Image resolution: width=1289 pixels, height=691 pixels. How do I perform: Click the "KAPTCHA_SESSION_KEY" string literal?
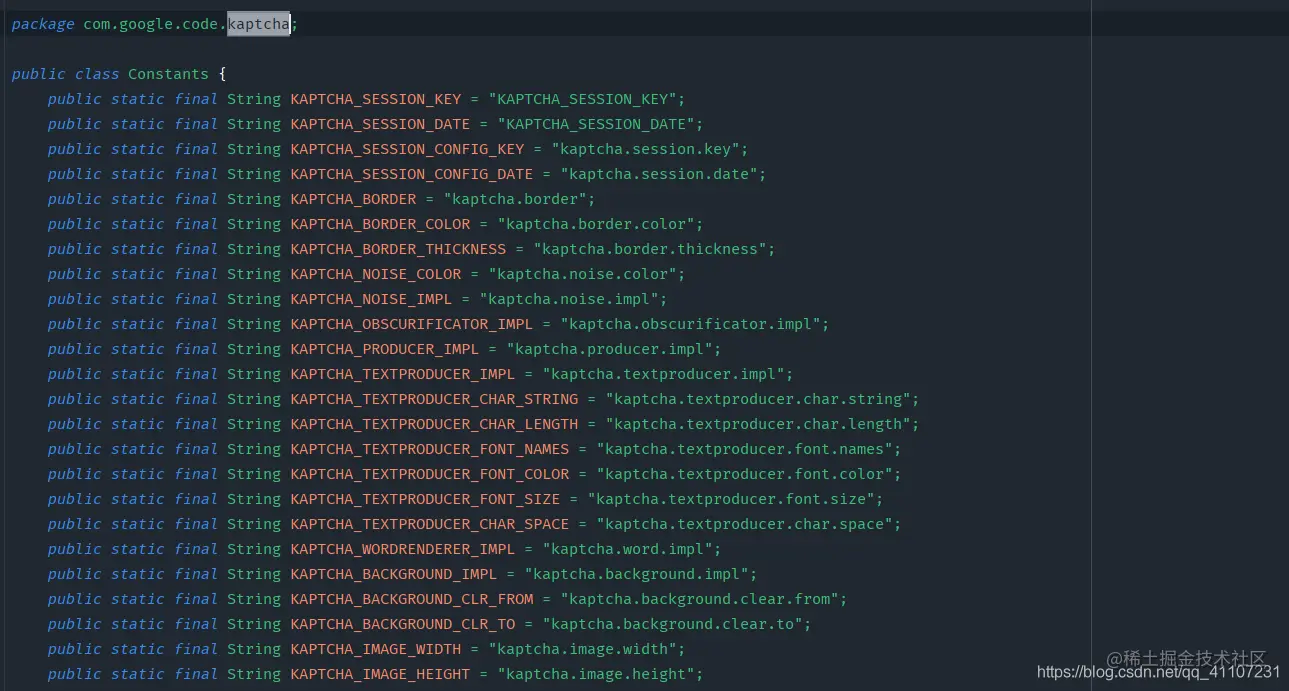[x=583, y=99]
